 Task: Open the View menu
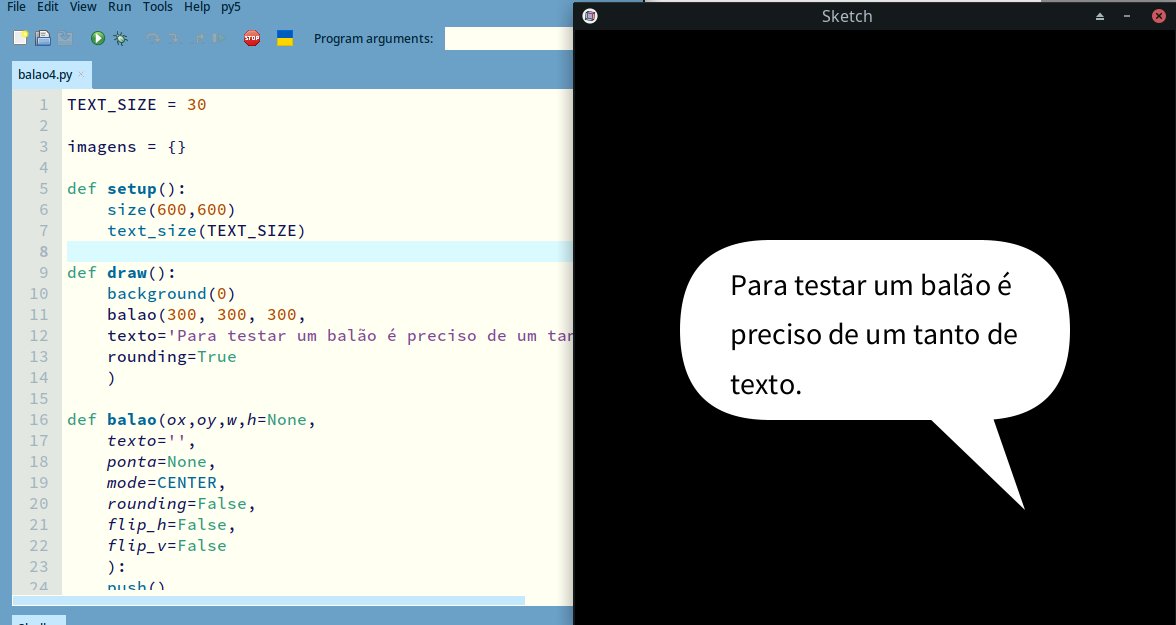(83, 7)
